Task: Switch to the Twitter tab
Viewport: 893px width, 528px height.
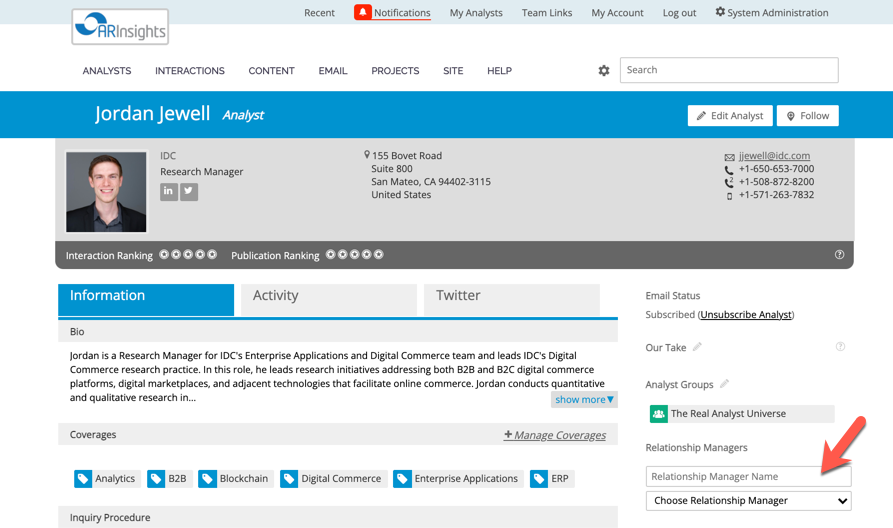Action: click(511, 299)
